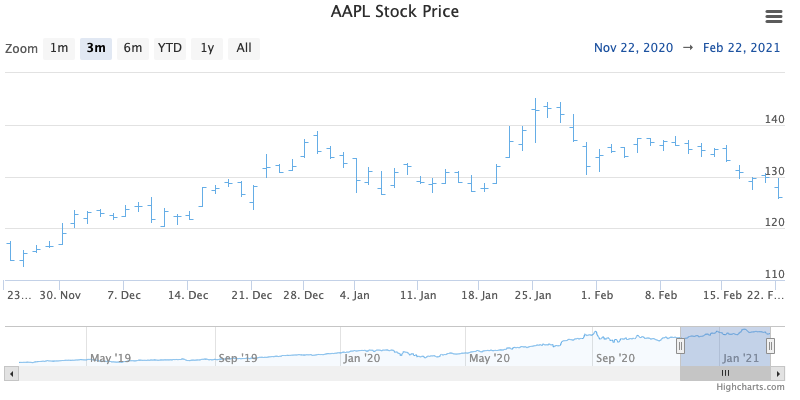The image size is (800, 400).
Task: Click the scrollbar left arrow
Action: click(12, 373)
